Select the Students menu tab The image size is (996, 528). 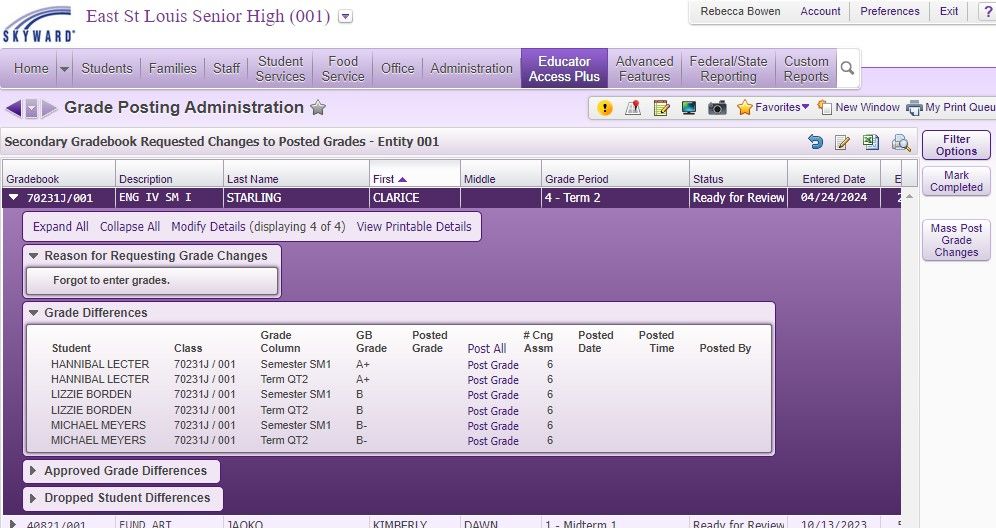tap(106, 69)
